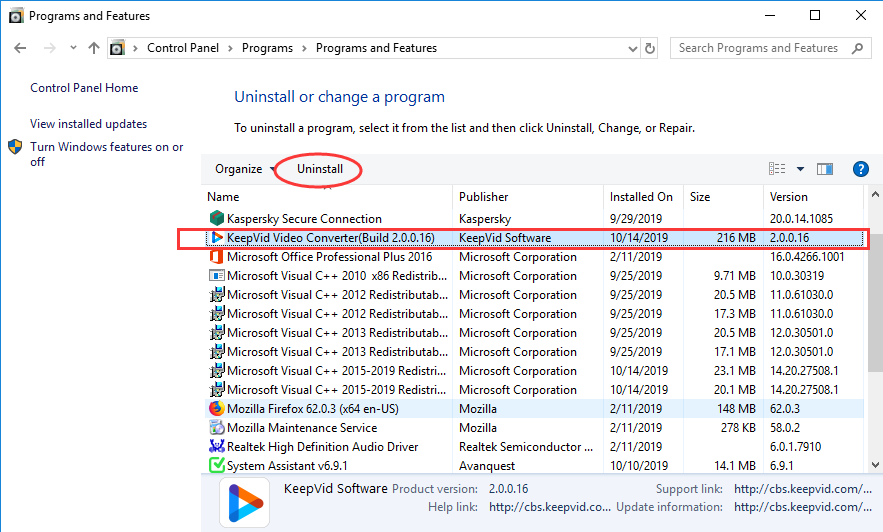Select Visual C++ 2012 row sized 17.3 MB
883x532 pixels.
click(x=533, y=314)
